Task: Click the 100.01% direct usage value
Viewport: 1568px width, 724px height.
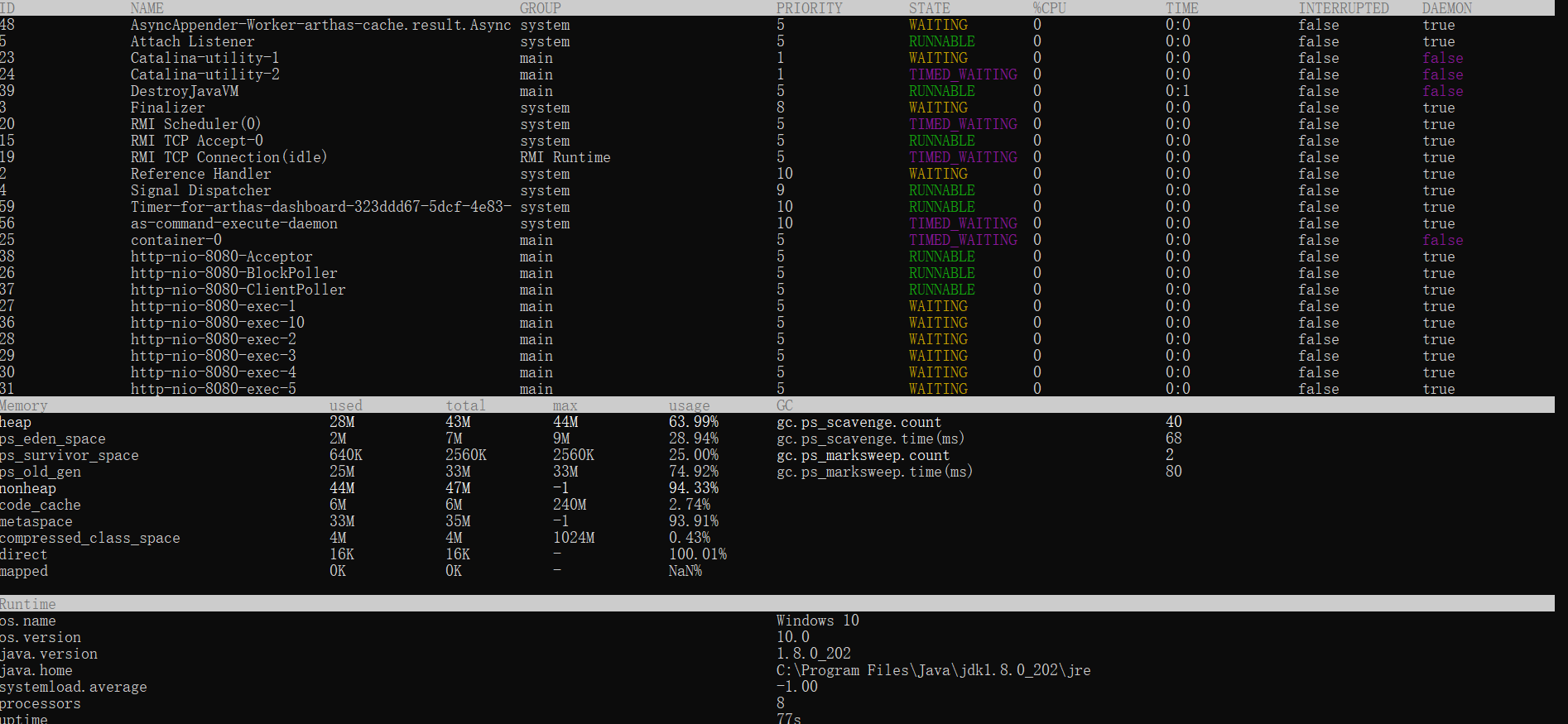Action: pyautogui.click(x=698, y=554)
